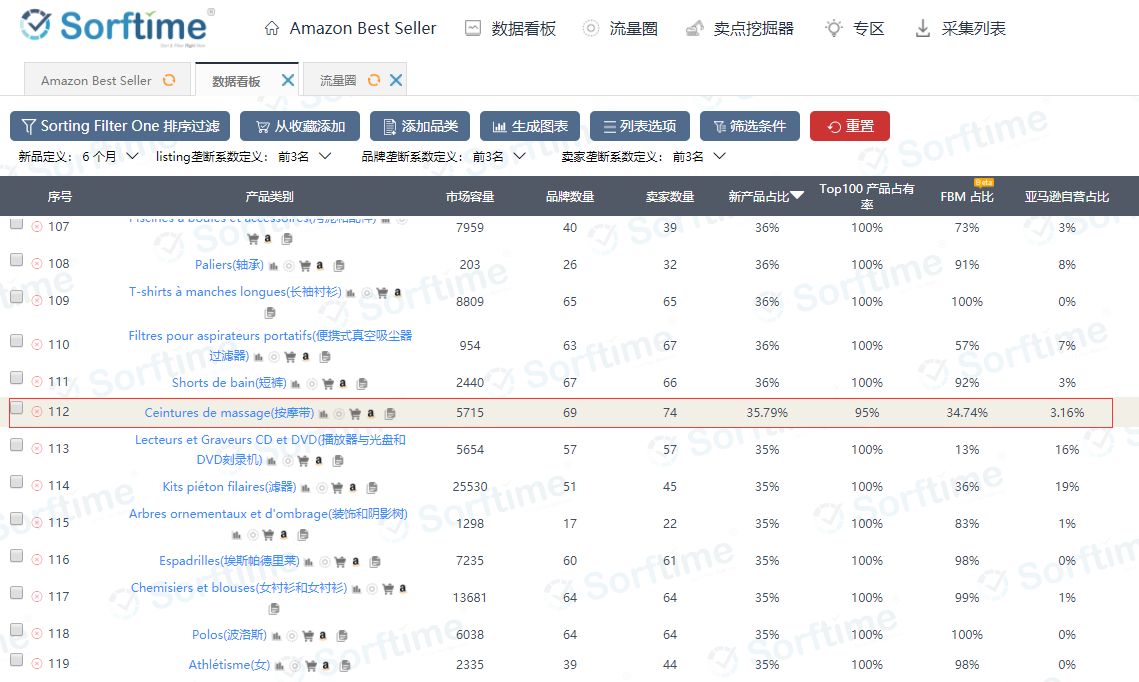Click the 流量圈 icon in the top navigation
The width and height of the screenshot is (1139, 682).
click(590, 28)
